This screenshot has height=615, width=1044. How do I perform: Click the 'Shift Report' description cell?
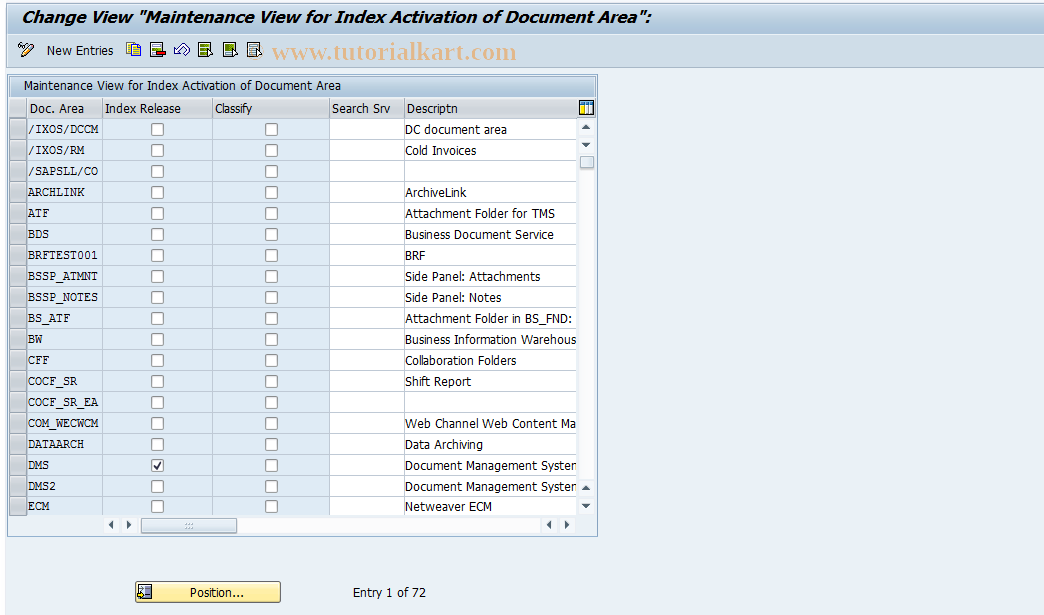point(490,381)
